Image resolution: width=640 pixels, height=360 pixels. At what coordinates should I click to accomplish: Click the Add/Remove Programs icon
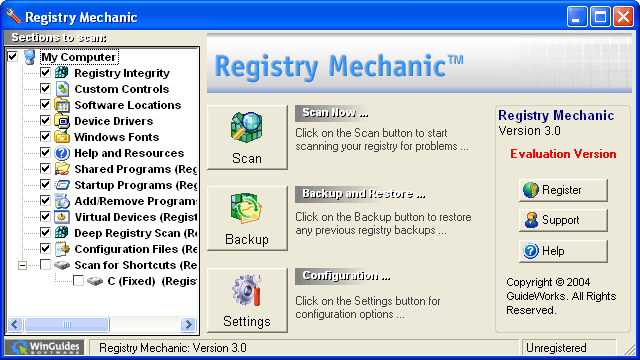[62, 201]
